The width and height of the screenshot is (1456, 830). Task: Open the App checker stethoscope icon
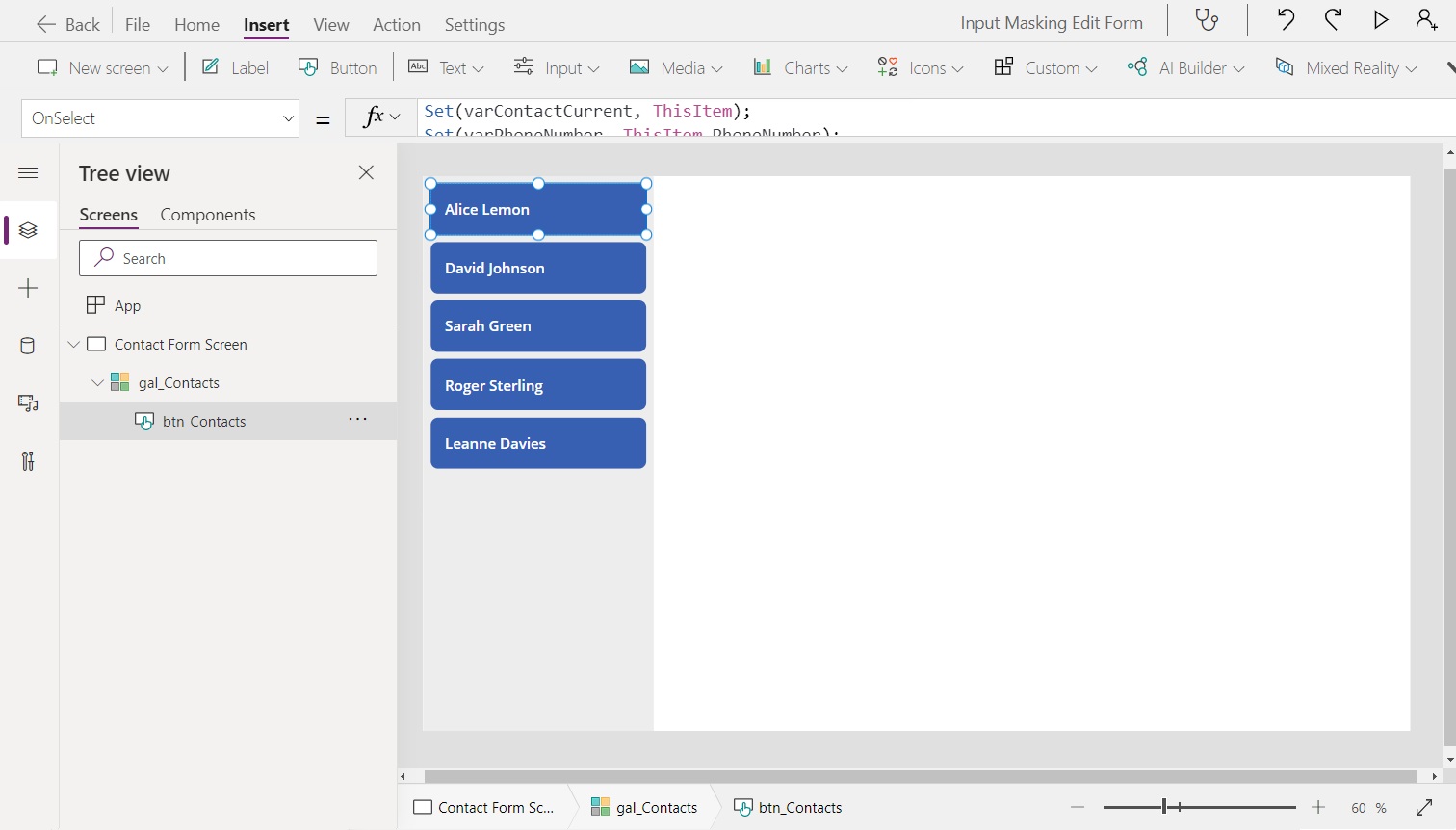click(1207, 19)
